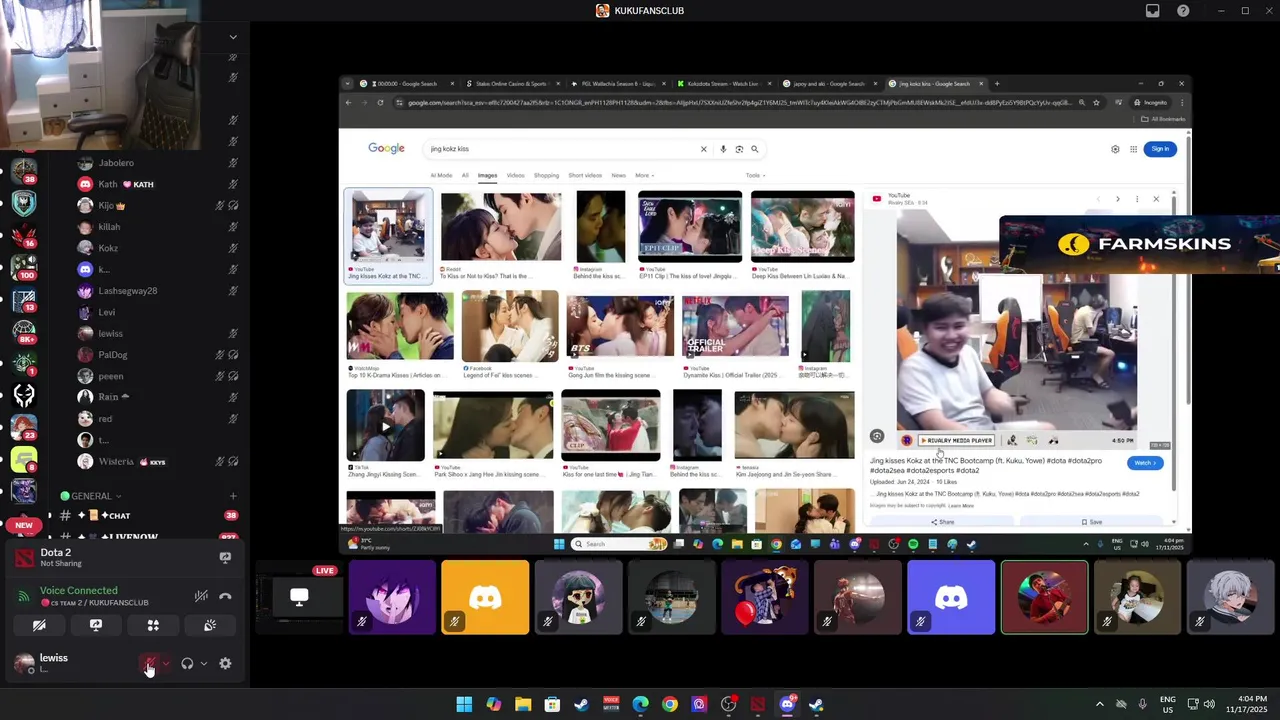This screenshot has height=720, width=1280.
Task: Open Discord help question-mark icon
Action: click(1183, 11)
